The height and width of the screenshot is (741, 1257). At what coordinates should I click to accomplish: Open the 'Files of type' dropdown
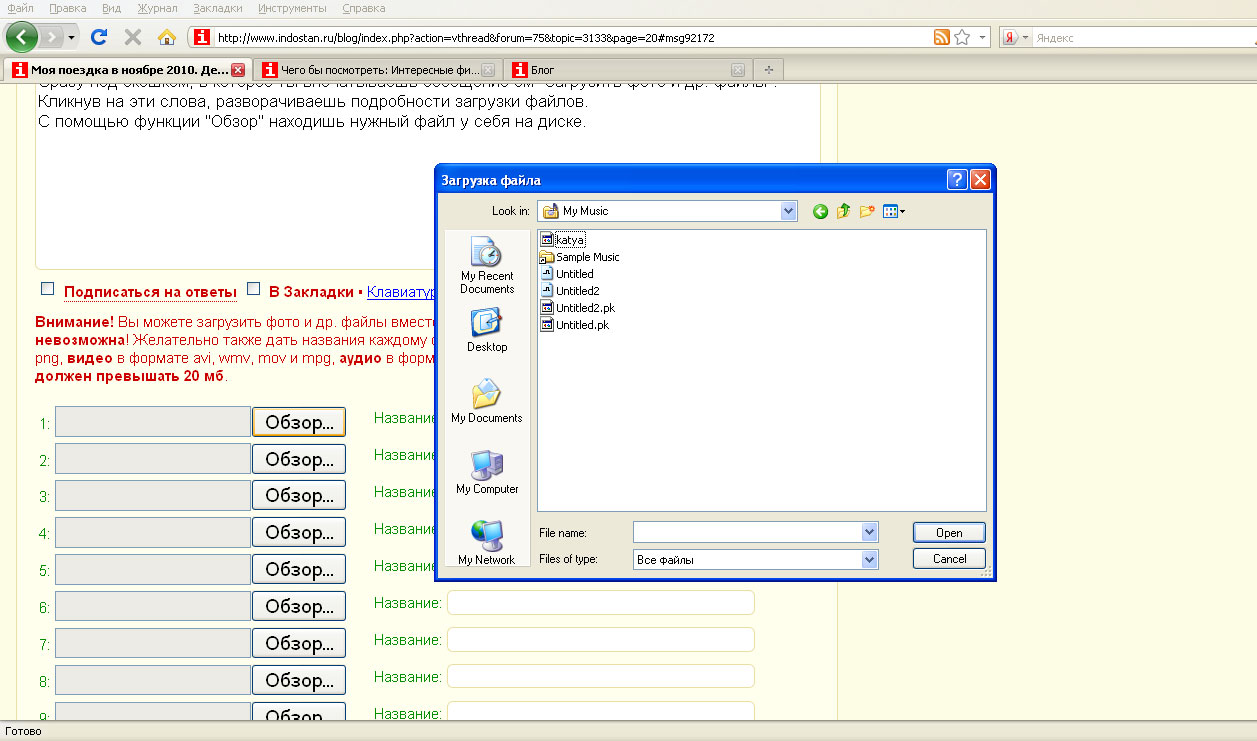(x=869, y=560)
